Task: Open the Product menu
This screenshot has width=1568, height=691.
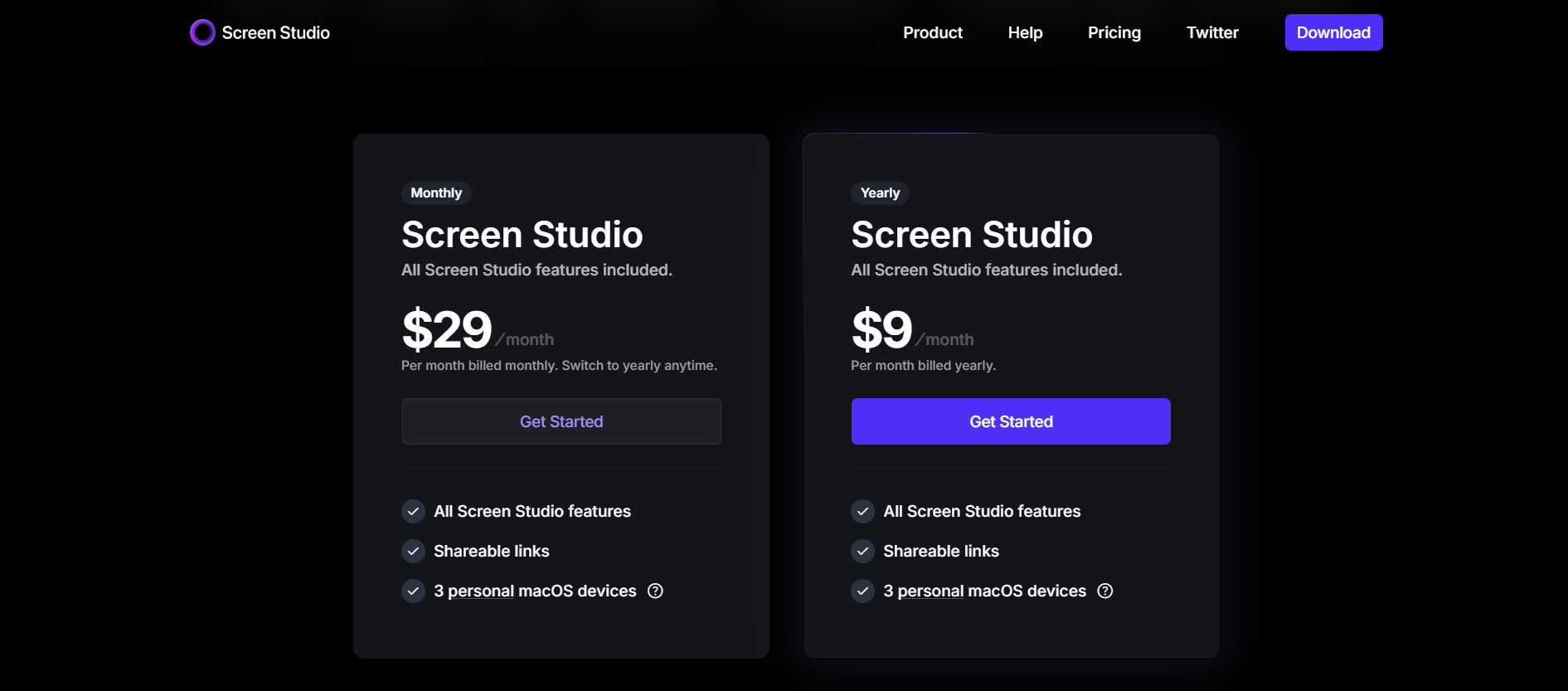Action: [933, 32]
